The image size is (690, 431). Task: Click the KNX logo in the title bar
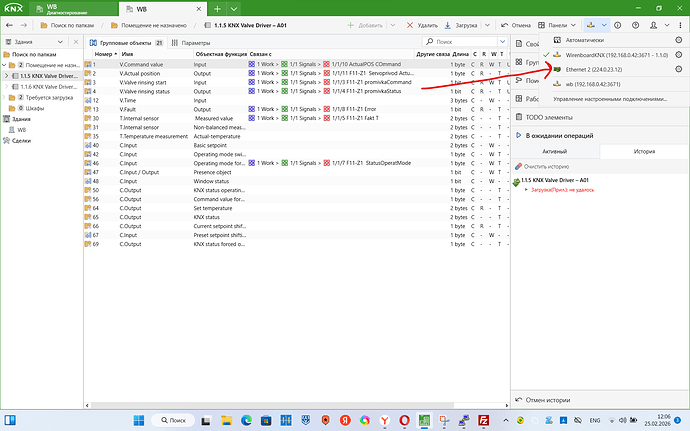(13, 8)
